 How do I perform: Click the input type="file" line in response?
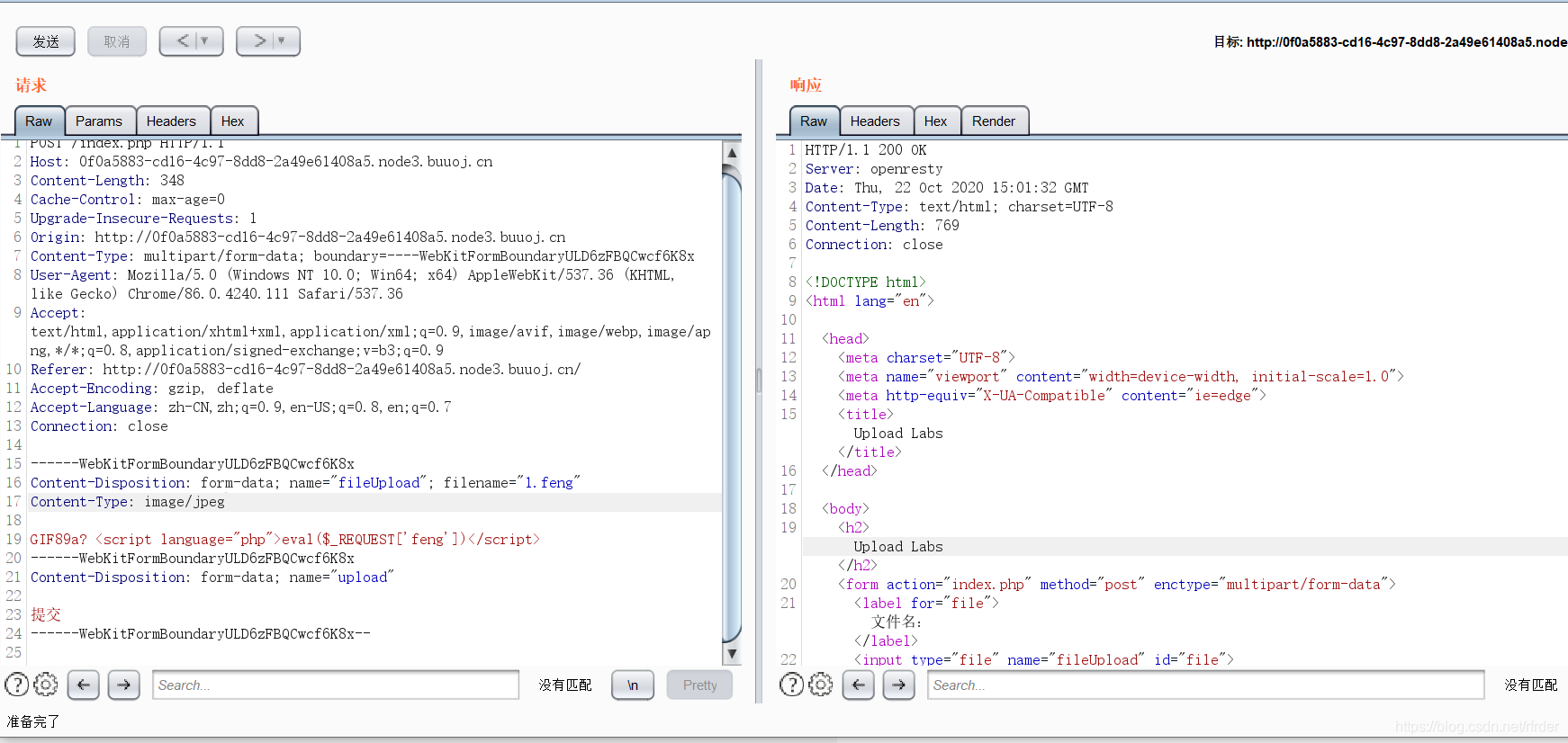pos(1043,659)
